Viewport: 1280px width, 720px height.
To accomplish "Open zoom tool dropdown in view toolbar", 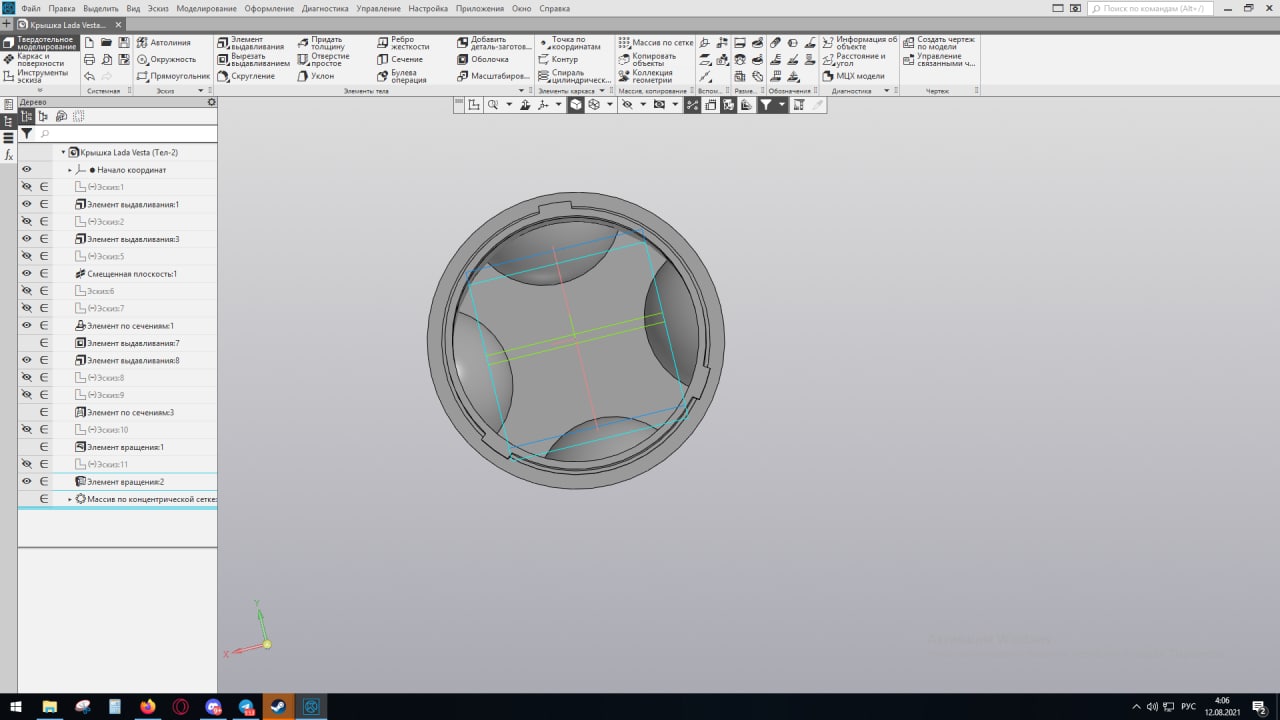I will 508,104.
